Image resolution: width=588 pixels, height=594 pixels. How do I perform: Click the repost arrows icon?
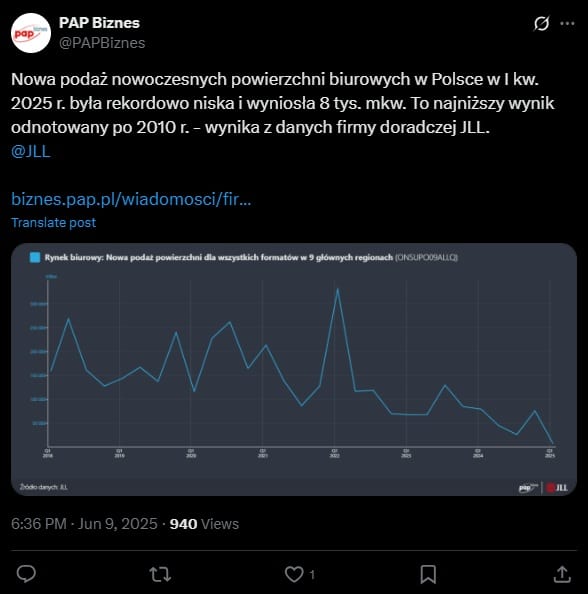click(x=160, y=574)
